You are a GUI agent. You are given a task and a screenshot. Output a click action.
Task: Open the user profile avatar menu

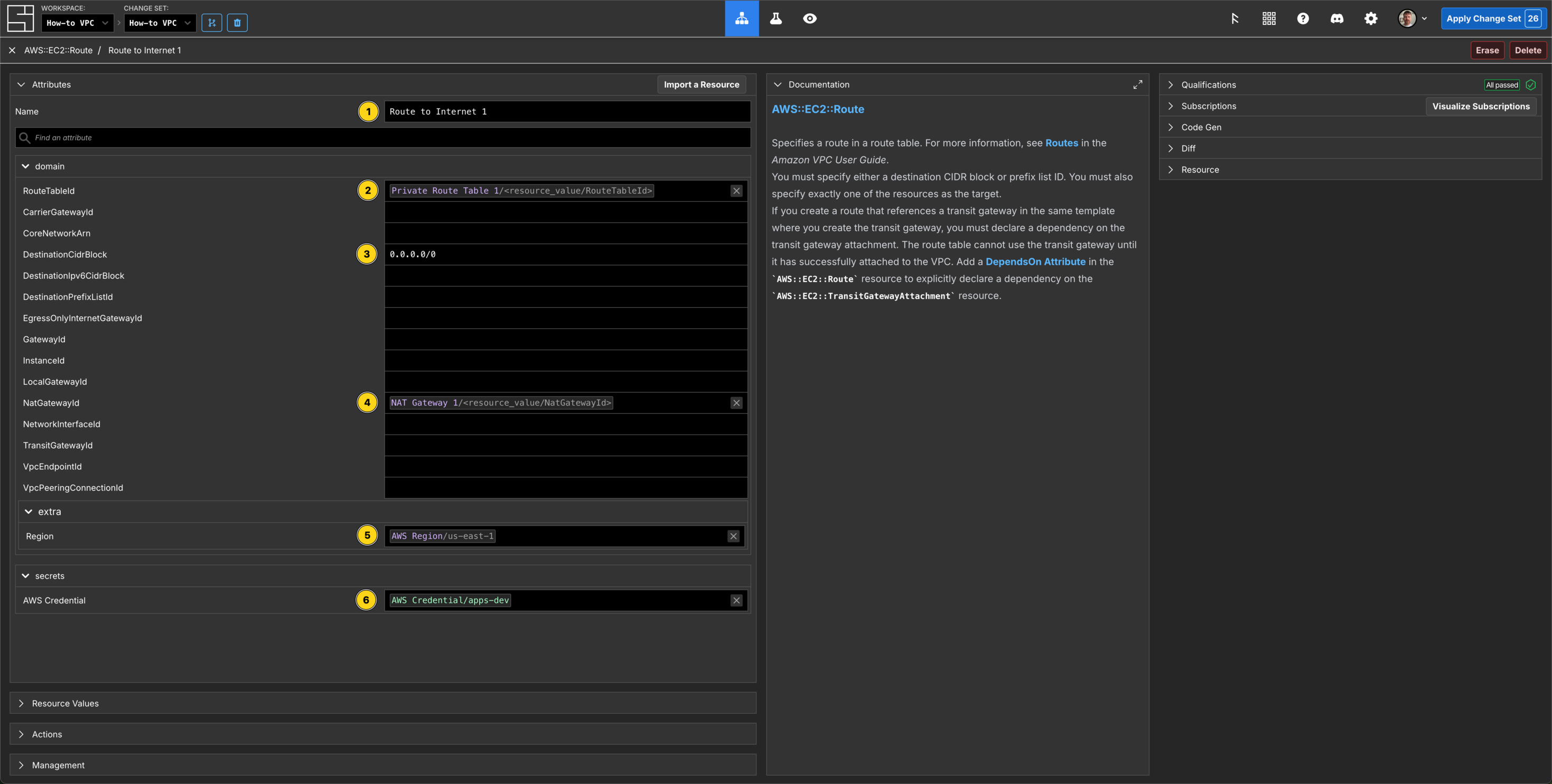pyautogui.click(x=1411, y=18)
